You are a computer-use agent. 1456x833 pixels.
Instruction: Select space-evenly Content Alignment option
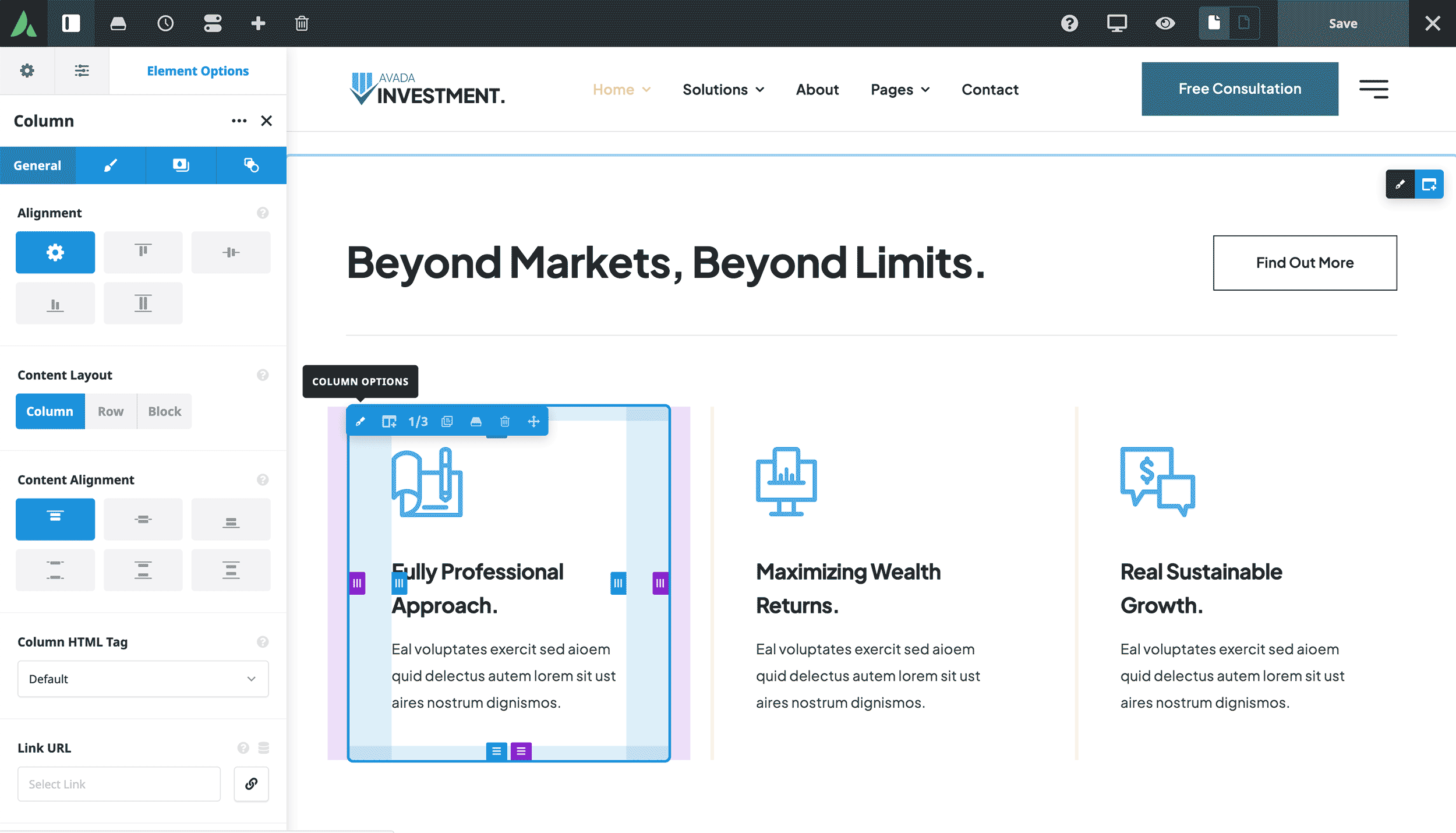[231, 570]
